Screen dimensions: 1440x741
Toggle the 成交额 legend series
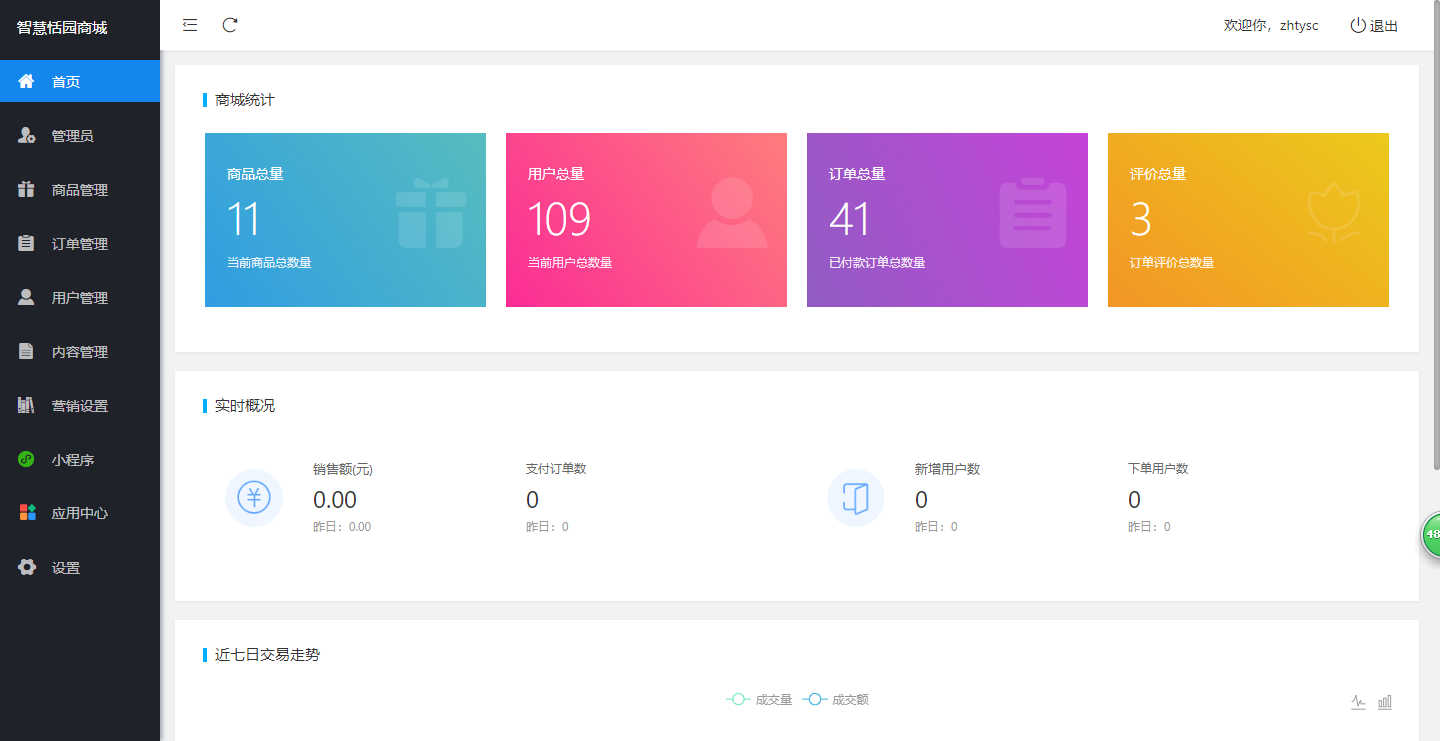[836, 700]
